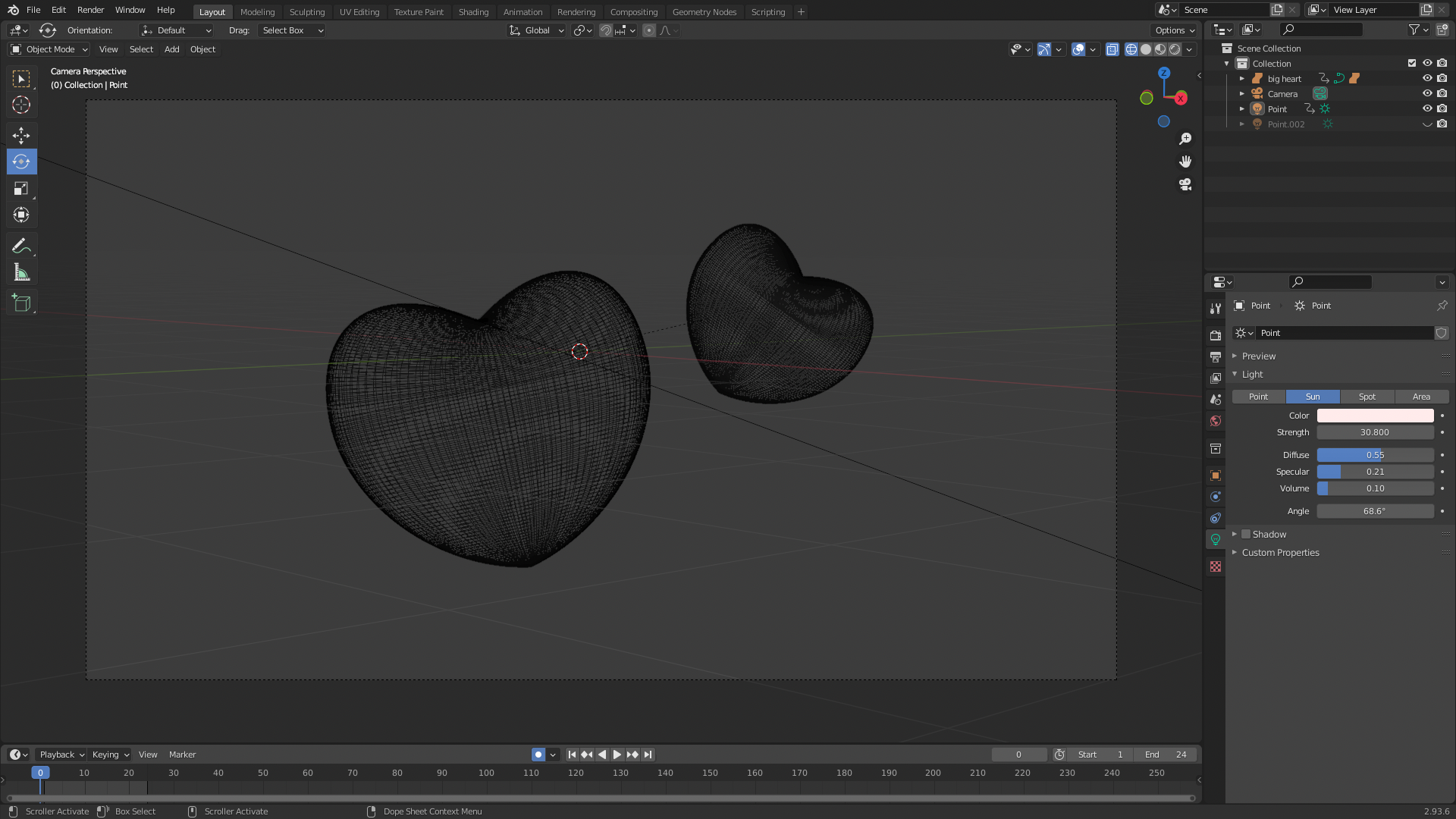Enable the Shadow checkbox

(1246, 535)
